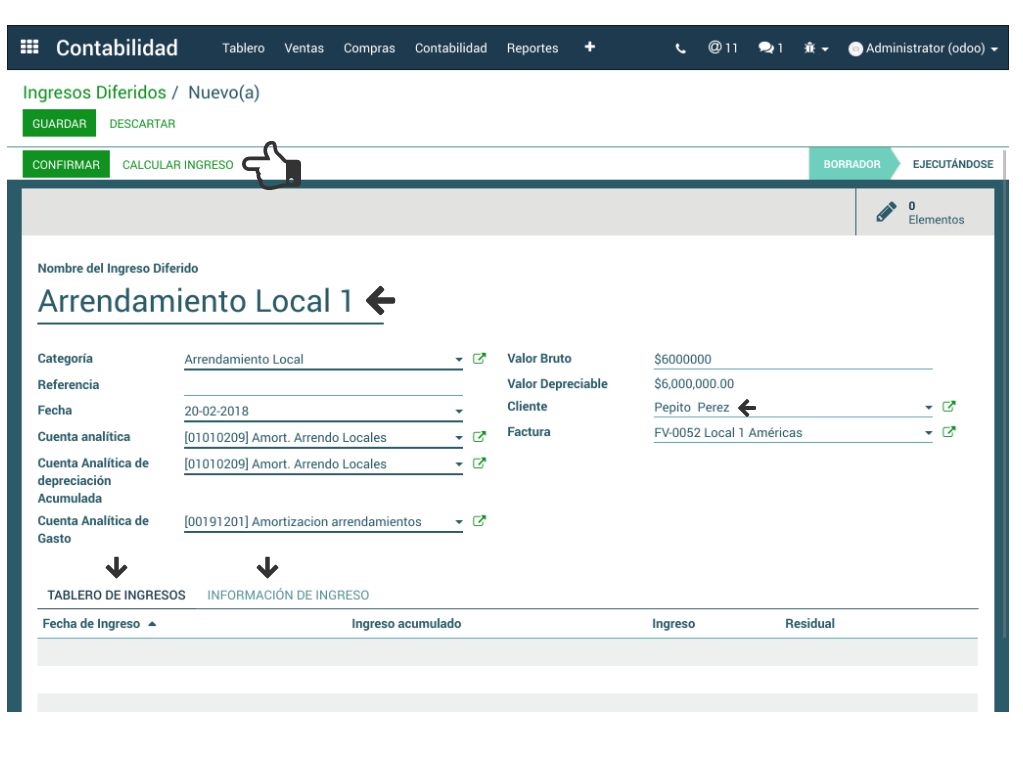Screen dimensions: 1023x767
Task: Expand the Categoría dropdown
Action: (459, 360)
